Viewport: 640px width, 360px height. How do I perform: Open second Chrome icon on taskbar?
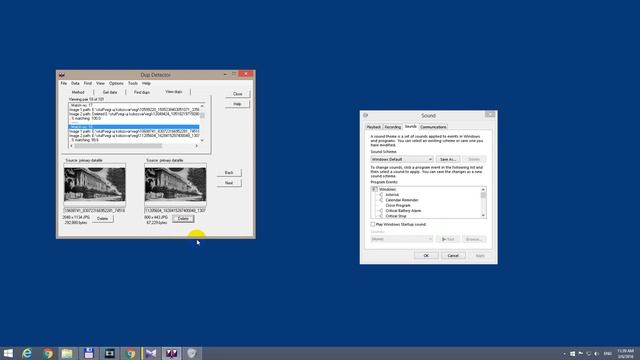[x=130, y=353]
